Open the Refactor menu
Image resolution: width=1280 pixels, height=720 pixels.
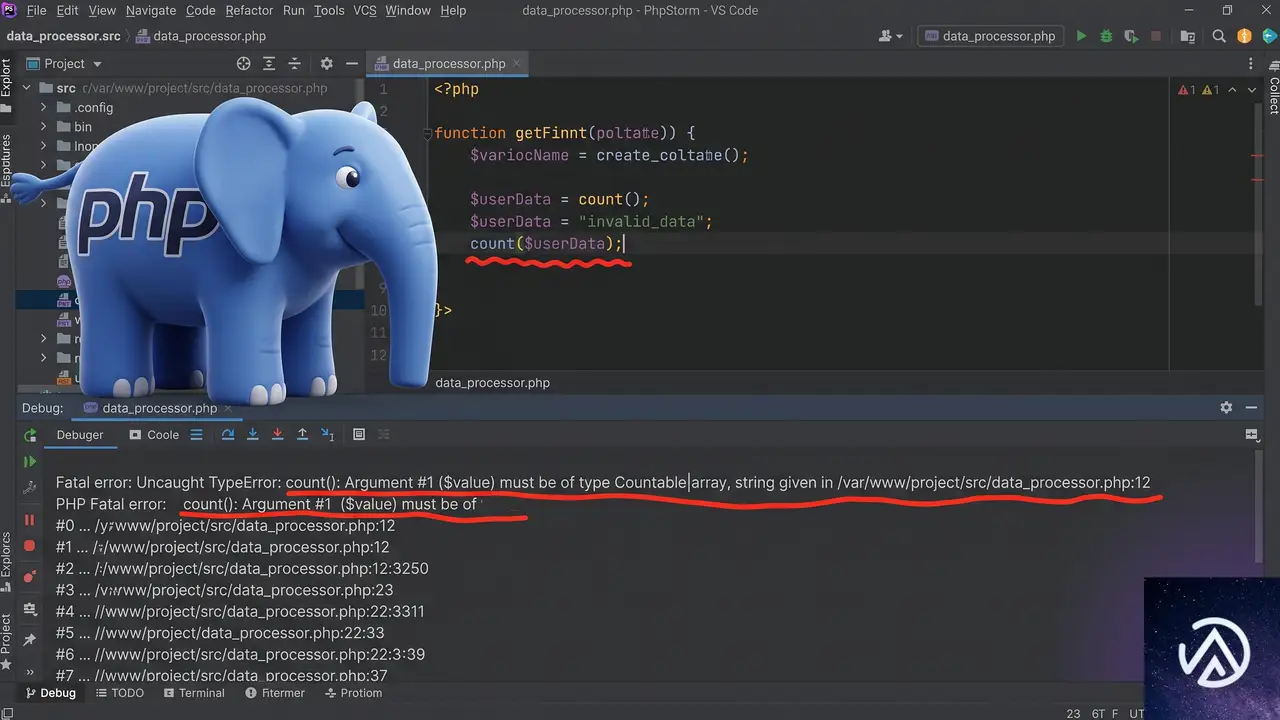pyautogui.click(x=249, y=10)
